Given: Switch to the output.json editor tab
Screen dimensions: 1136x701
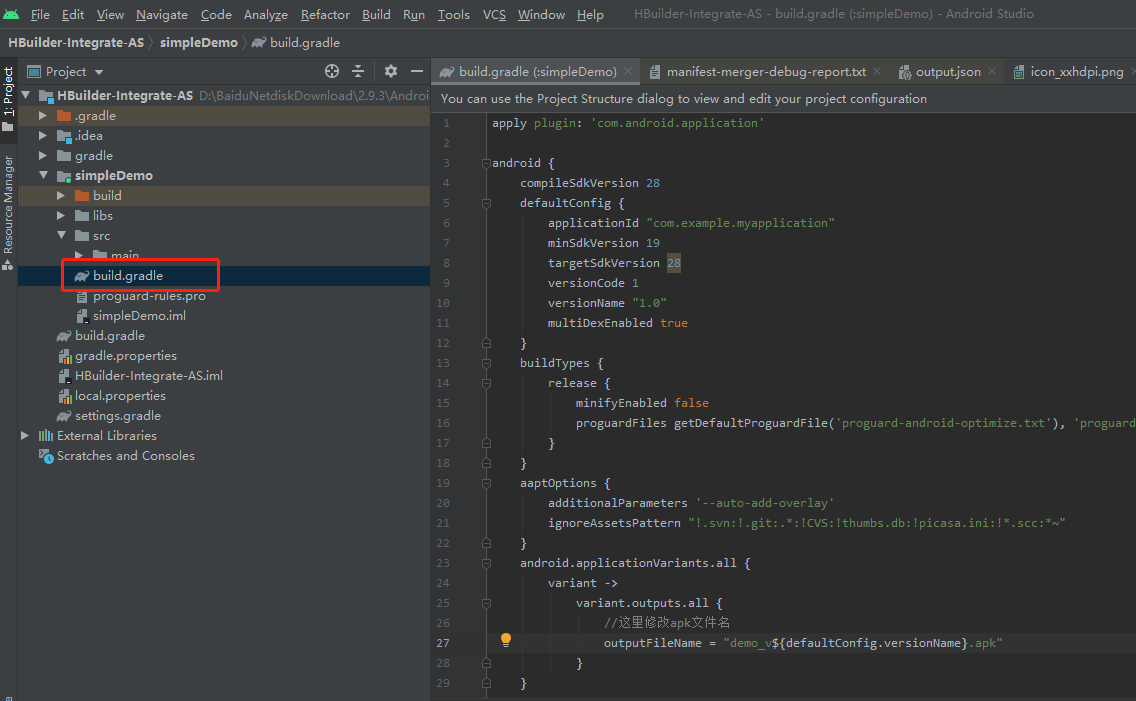Looking at the screenshot, I should tap(947, 71).
